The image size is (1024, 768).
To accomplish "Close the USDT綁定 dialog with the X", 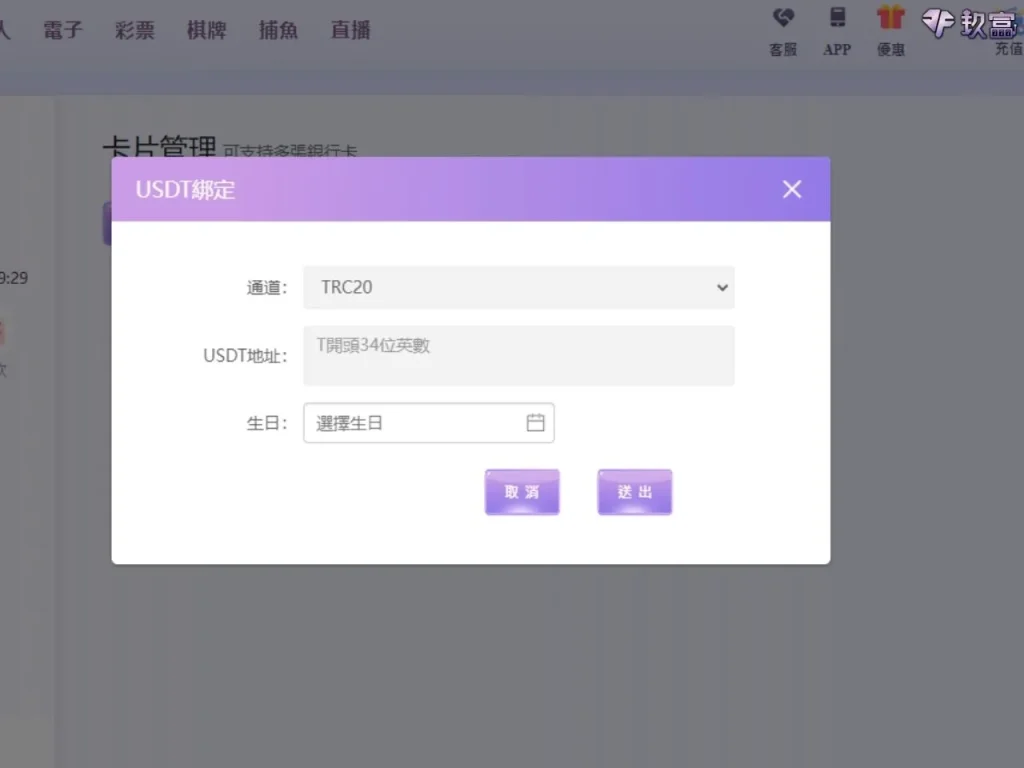I will click(x=792, y=189).
